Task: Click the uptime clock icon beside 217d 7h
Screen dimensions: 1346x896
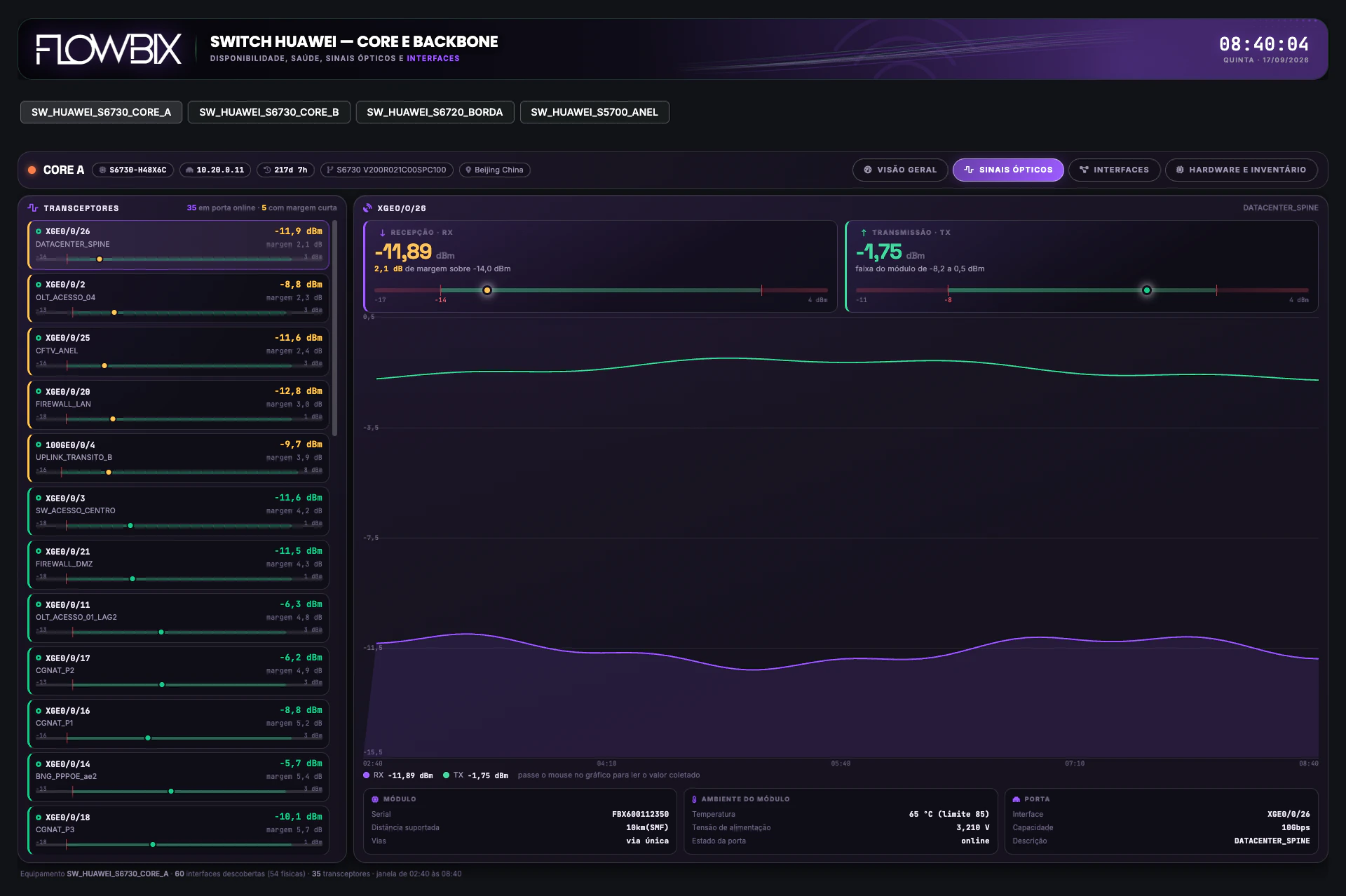Action: [x=267, y=170]
